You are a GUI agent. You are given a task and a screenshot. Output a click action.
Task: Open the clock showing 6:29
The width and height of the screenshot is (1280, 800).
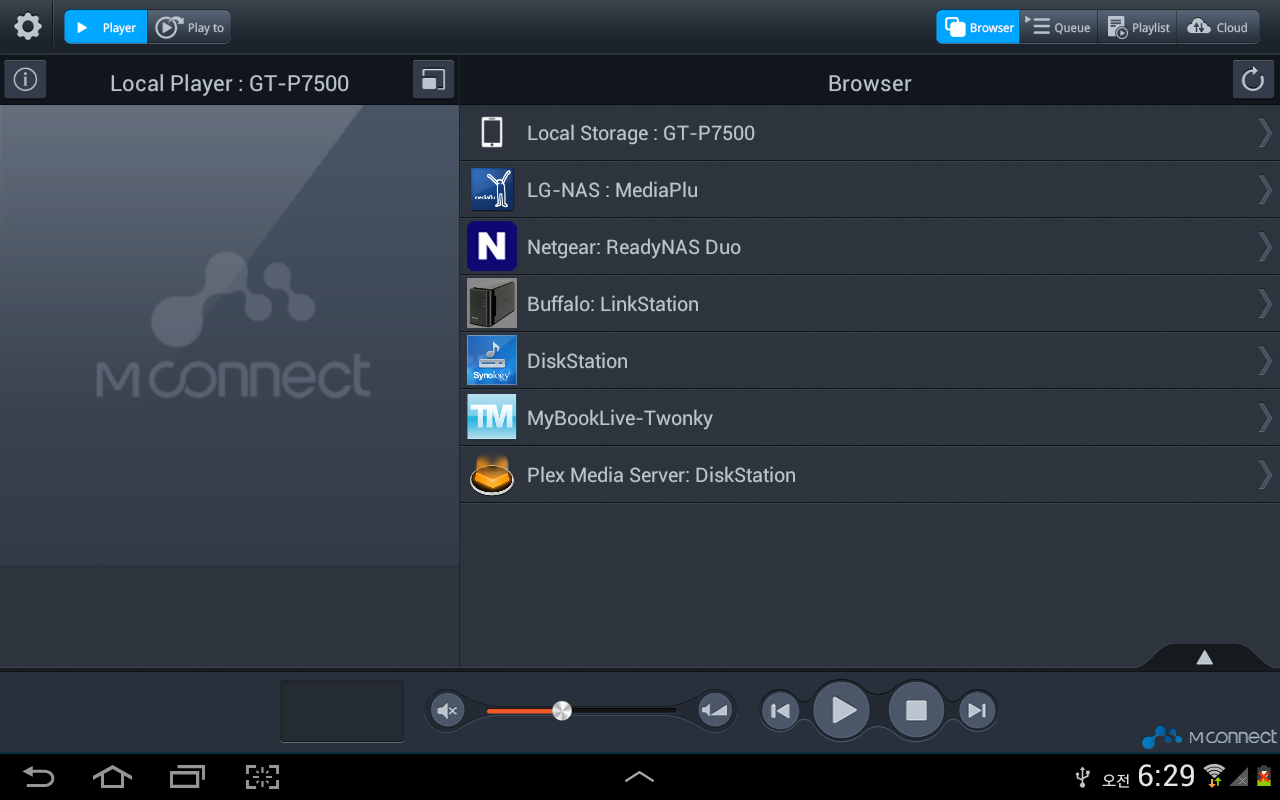click(1166, 775)
